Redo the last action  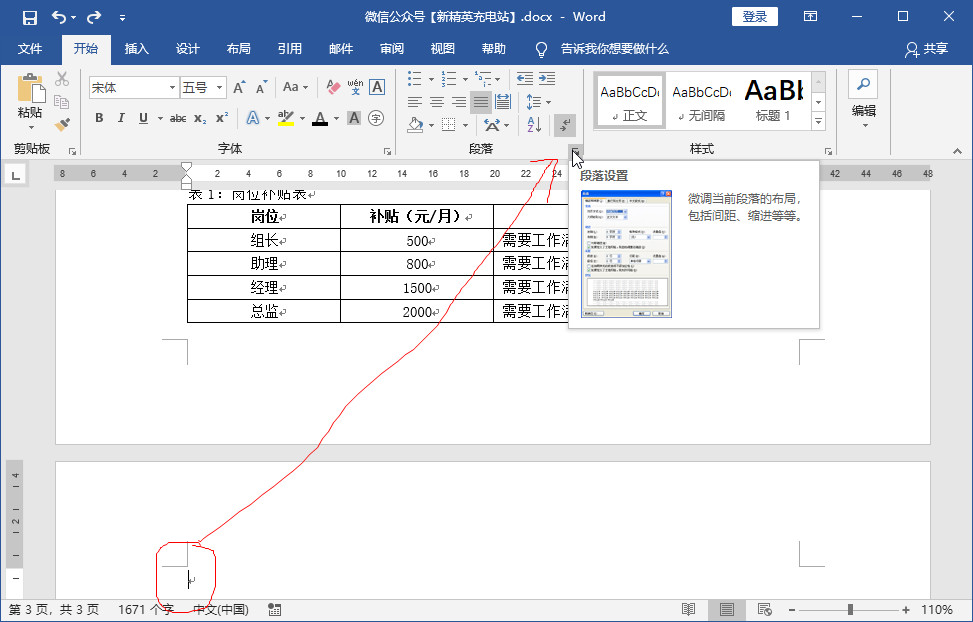tap(94, 17)
